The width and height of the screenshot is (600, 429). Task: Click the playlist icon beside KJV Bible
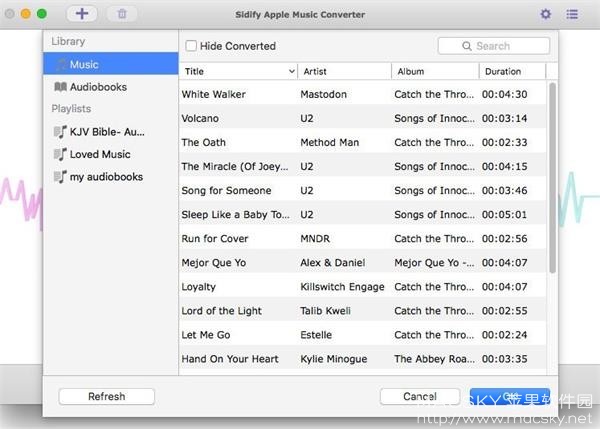click(60, 132)
